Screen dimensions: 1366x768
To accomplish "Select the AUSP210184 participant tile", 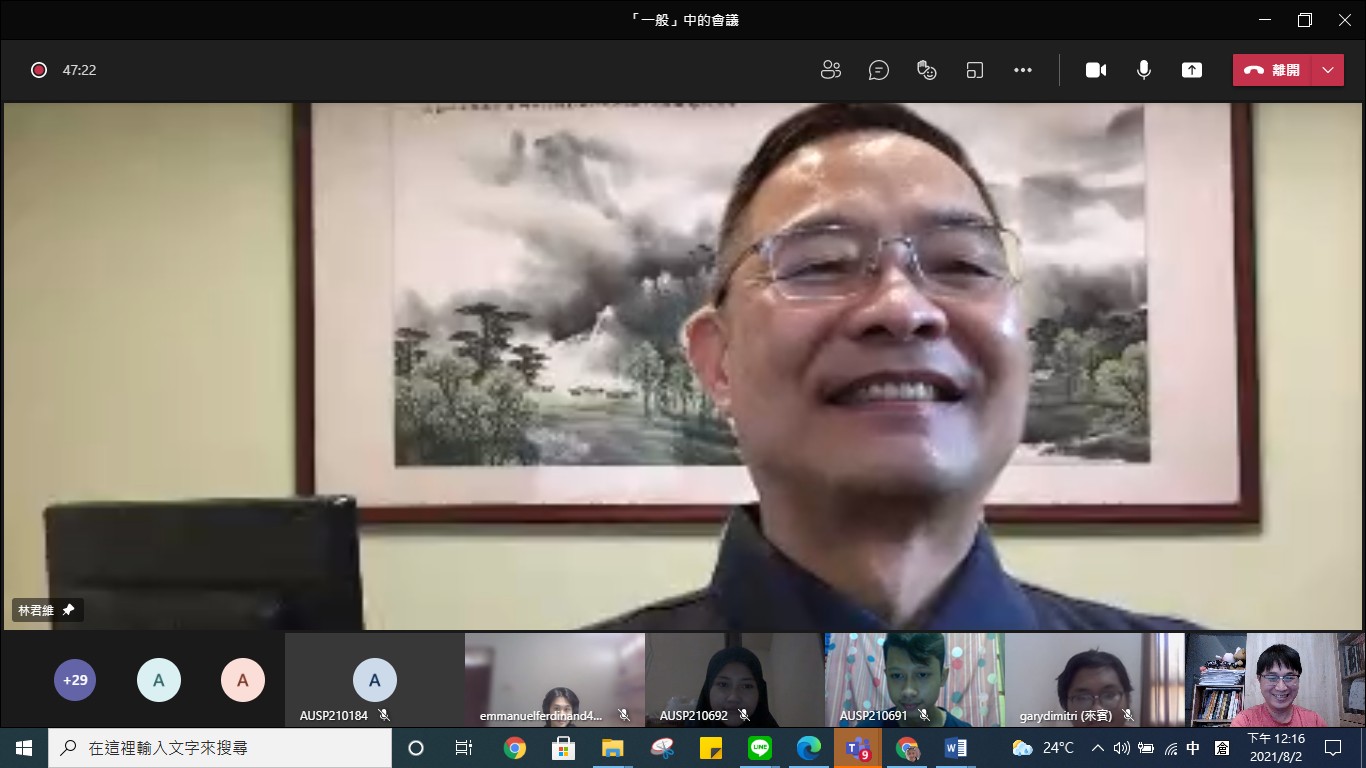I will (x=374, y=680).
